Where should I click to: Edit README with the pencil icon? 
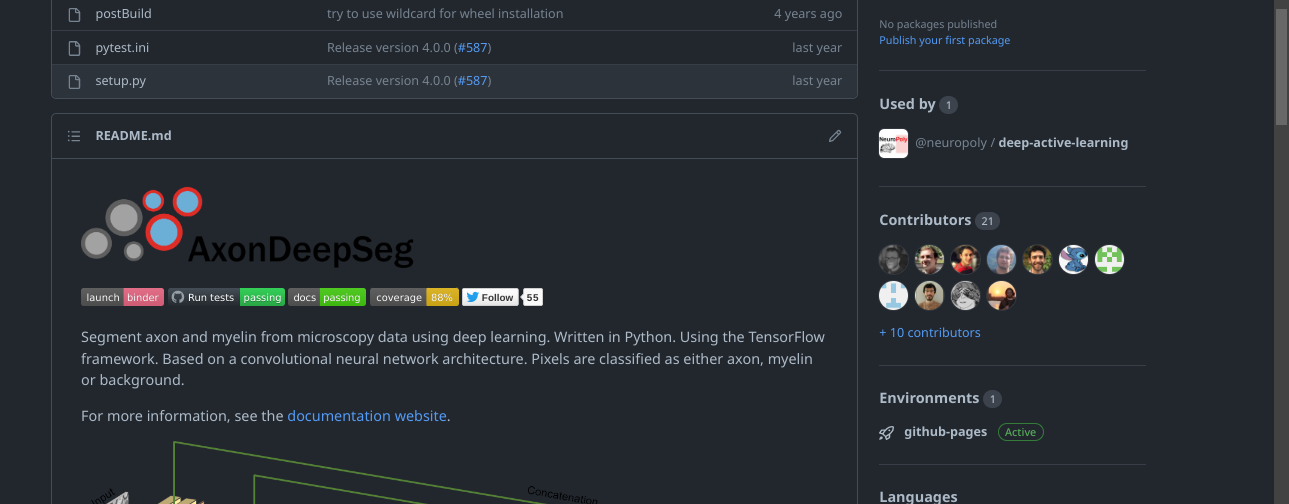coord(835,135)
